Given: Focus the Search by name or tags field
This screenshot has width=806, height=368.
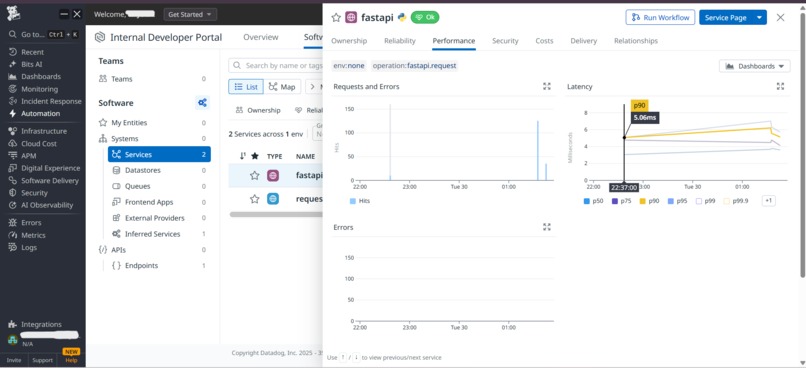Looking at the screenshot, I should pyautogui.click(x=278, y=65).
